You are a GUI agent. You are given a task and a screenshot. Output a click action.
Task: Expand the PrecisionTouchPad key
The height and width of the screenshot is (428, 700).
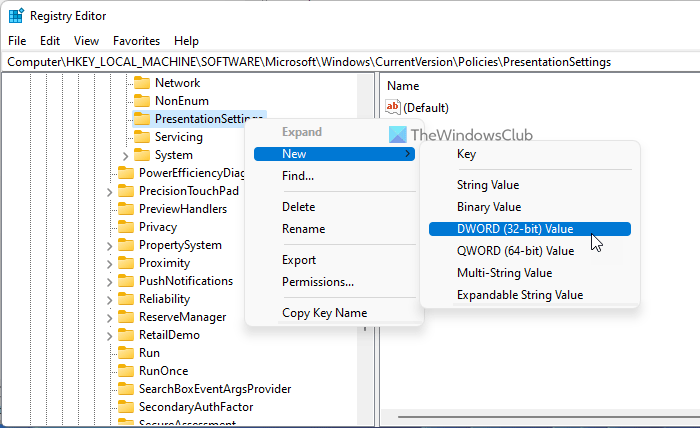click(x=109, y=192)
